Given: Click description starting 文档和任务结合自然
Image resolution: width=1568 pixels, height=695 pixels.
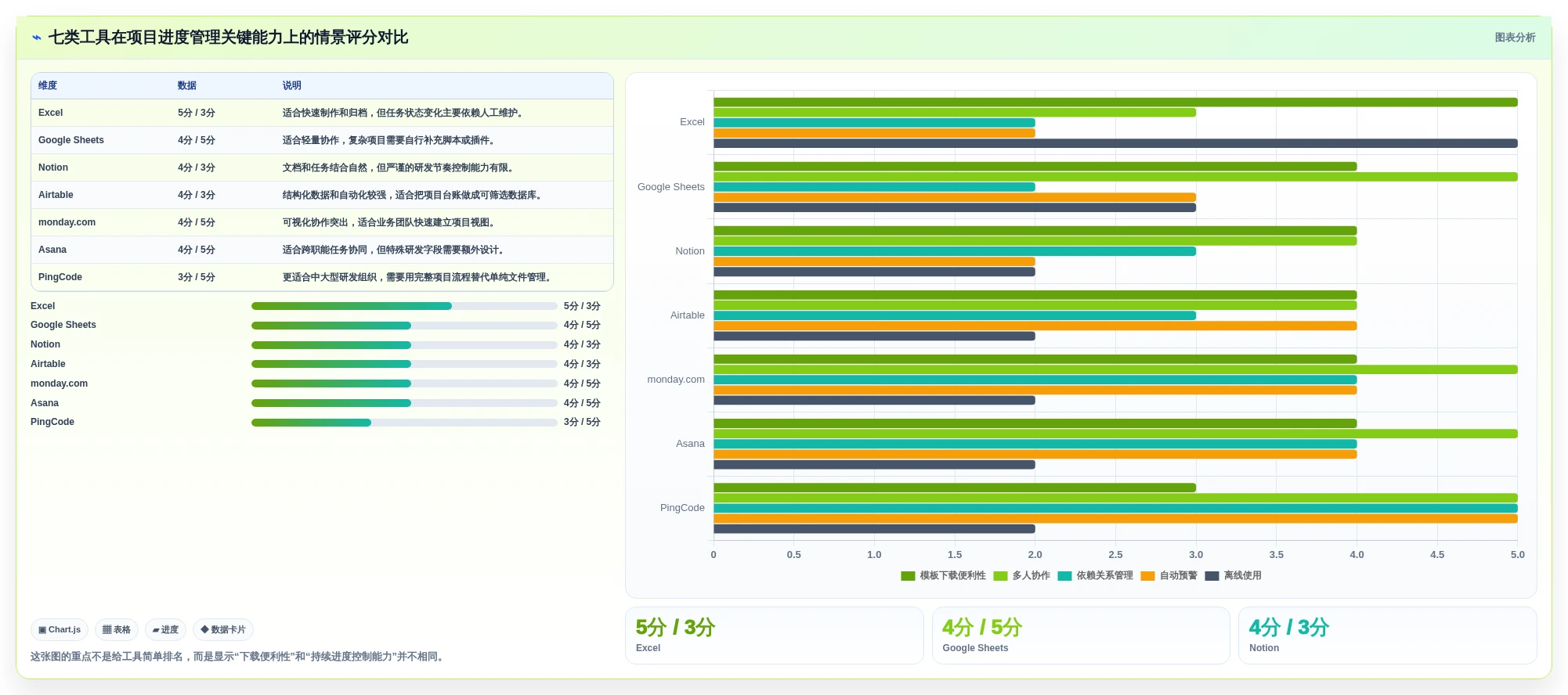Looking at the screenshot, I should coord(398,167).
